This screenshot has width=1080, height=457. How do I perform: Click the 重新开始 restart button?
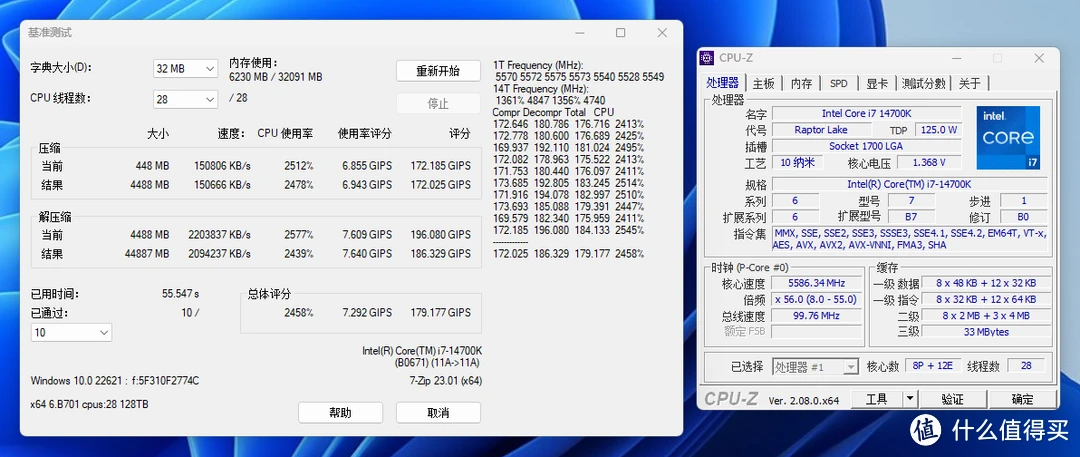438,71
